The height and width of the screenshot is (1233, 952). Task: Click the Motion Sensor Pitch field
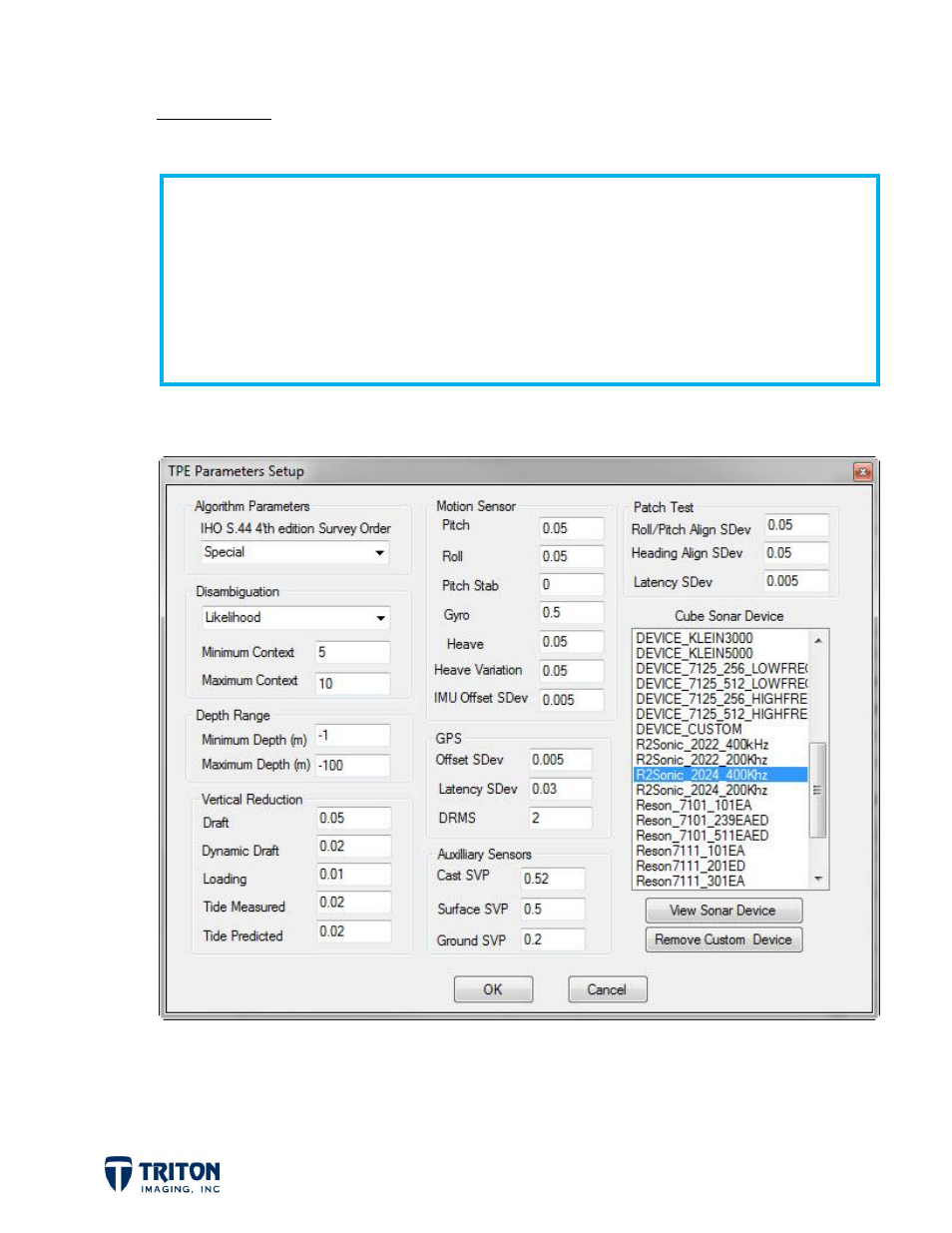[x=572, y=528]
